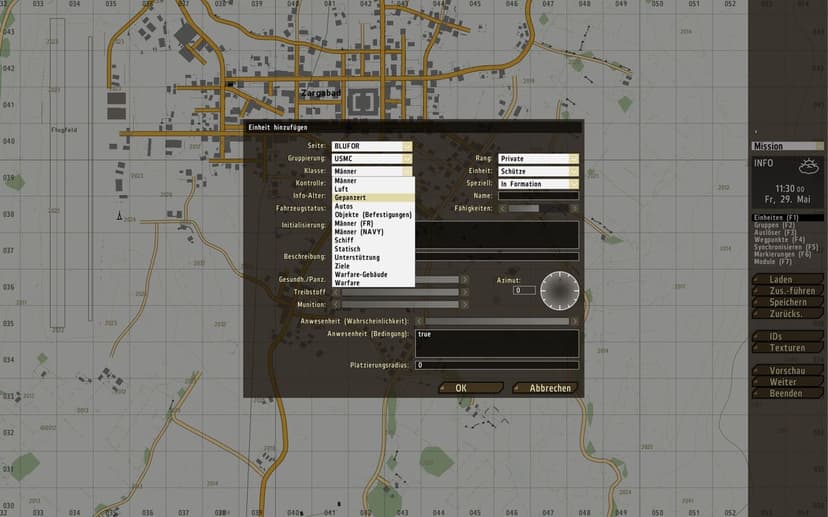The width and height of the screenshot is (828, 517).
Task: Adjust the Anwesenheit (Wahrscheinlichkeit) slider
Action: tap(496, 321)
